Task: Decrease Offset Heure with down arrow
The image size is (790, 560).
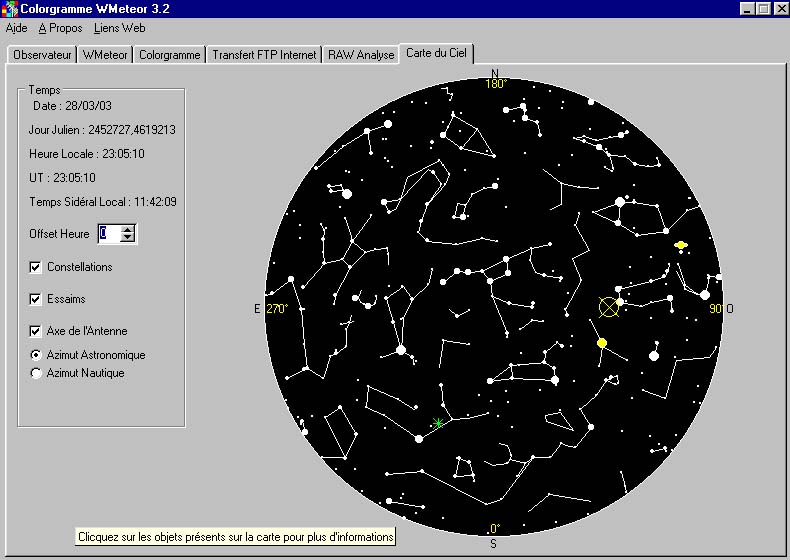Action: (x=128, y=237)
